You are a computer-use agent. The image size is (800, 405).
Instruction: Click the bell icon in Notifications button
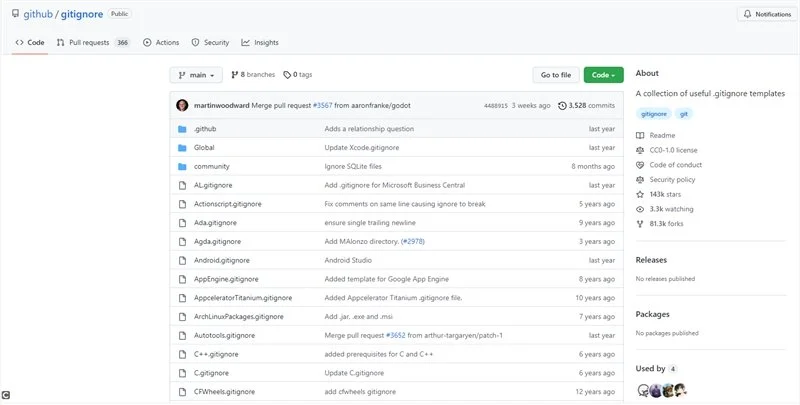point(747,15)
